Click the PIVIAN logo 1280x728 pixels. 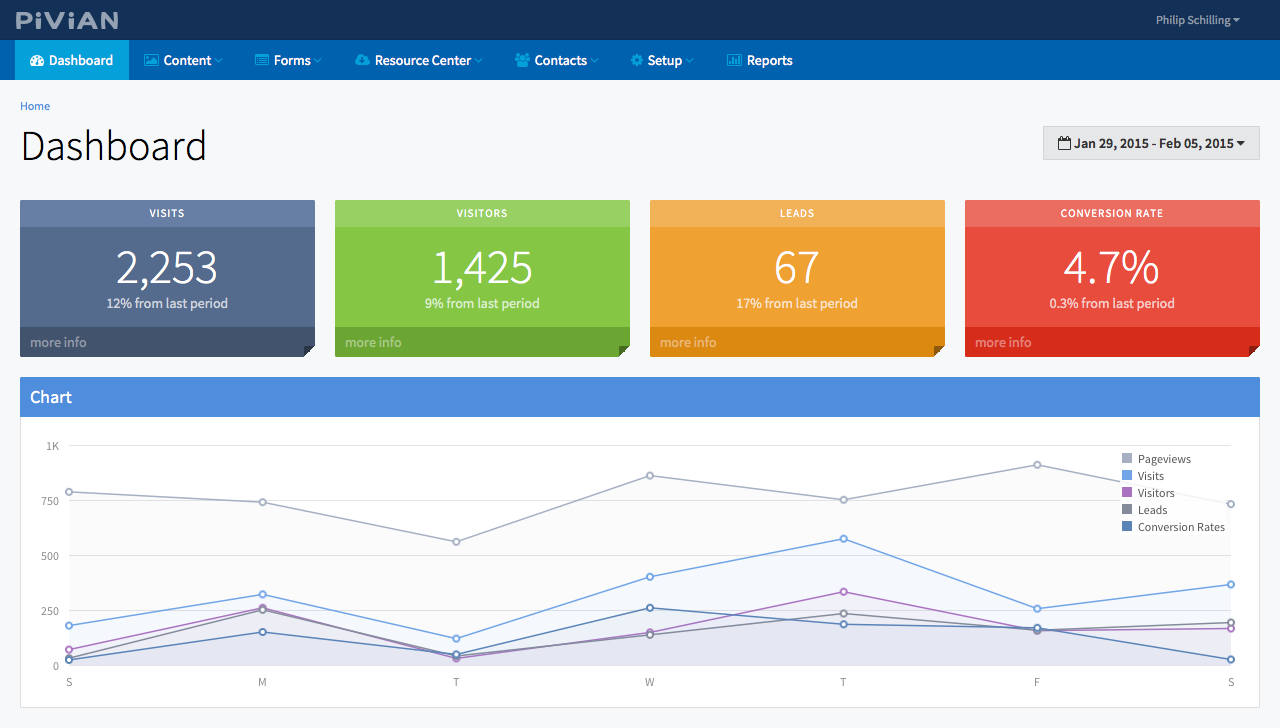(67, 20)
